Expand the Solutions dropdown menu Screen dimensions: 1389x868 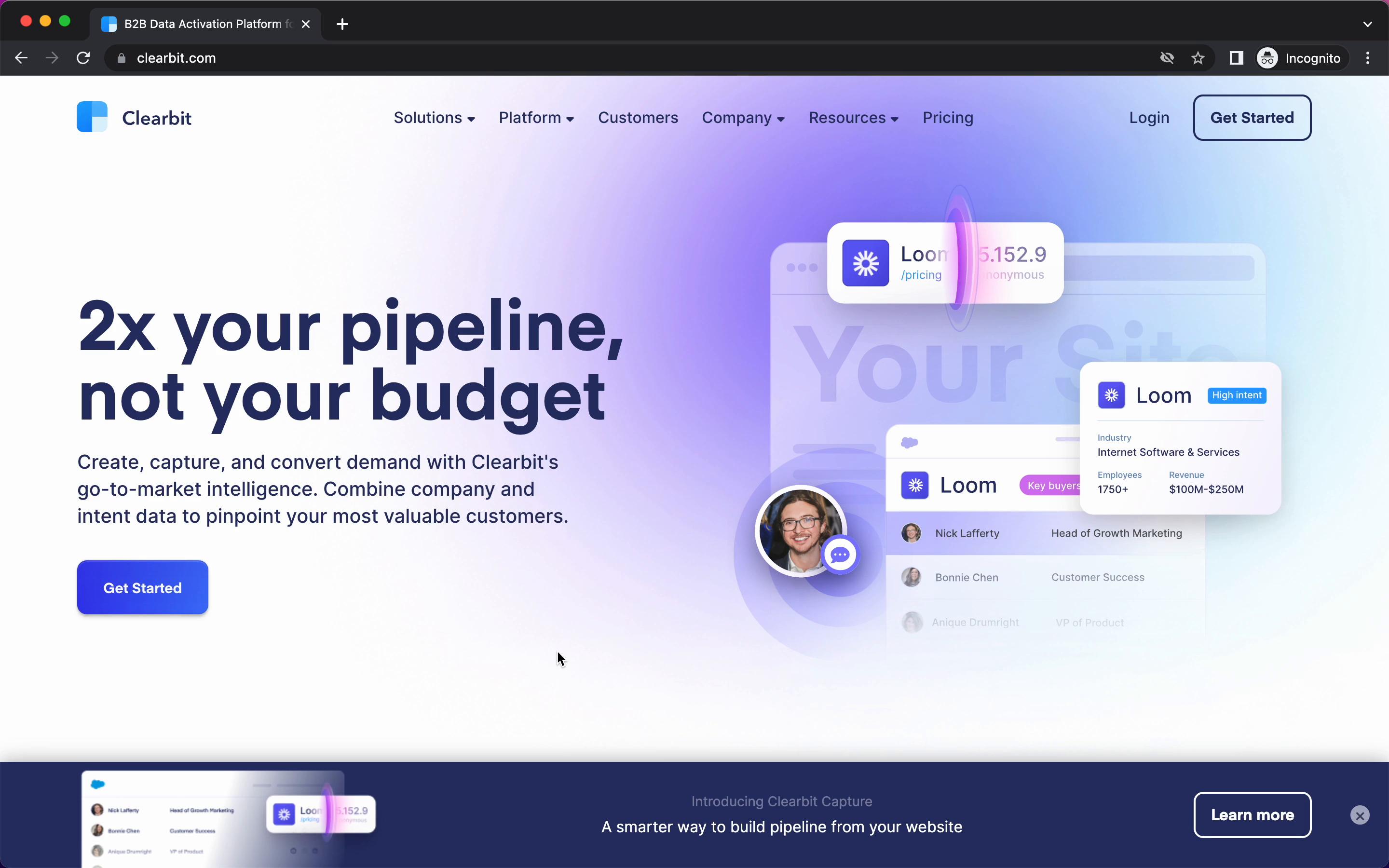tap(433, 117)
